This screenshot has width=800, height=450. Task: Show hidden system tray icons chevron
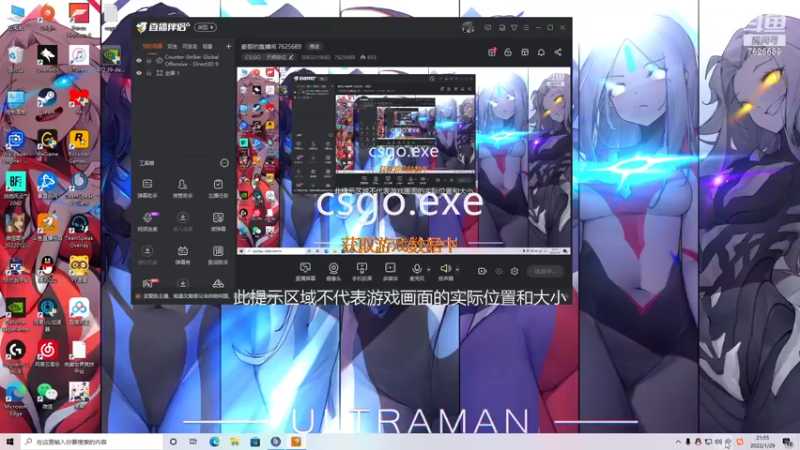(x=678, y=442)
